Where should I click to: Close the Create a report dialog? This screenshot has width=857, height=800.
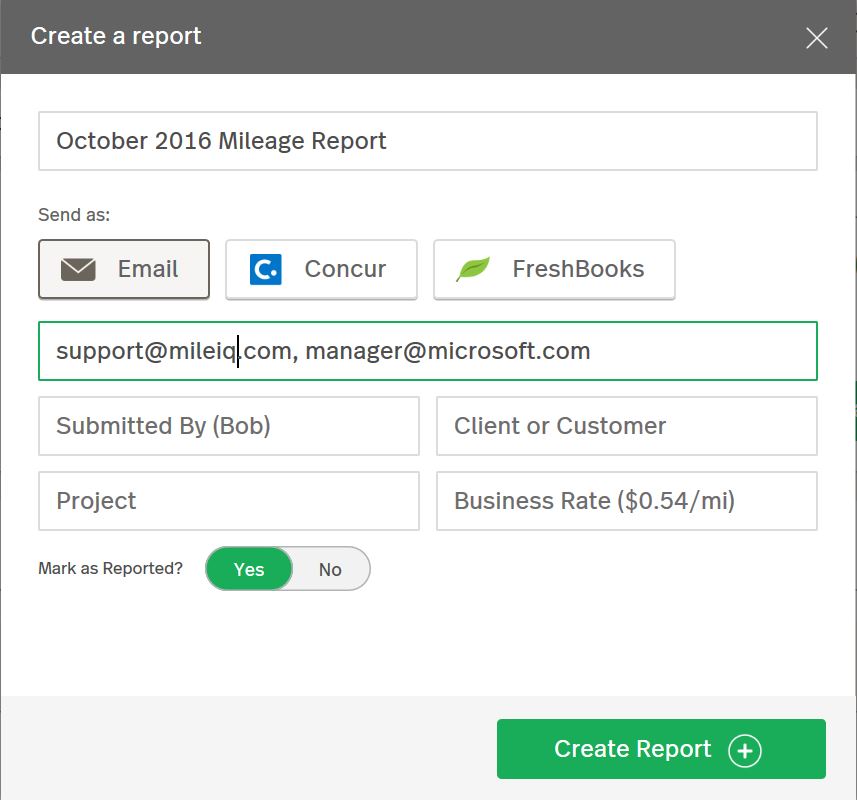817,38
